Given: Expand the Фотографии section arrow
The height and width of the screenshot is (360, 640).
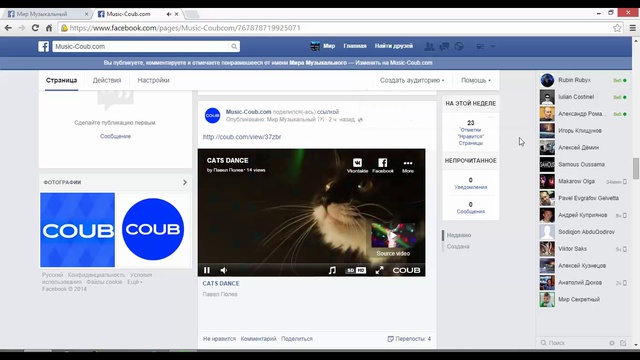Looking at the screenshot, I should pyautogui.click(x=185, y=182).
